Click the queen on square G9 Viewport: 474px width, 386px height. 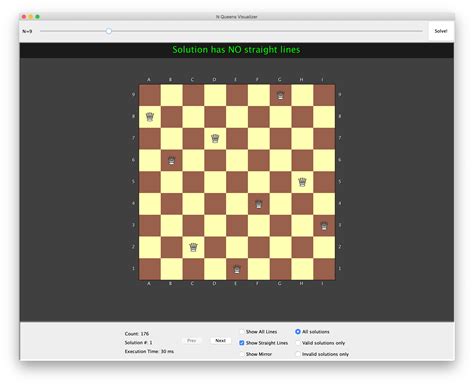click(281, 96)
